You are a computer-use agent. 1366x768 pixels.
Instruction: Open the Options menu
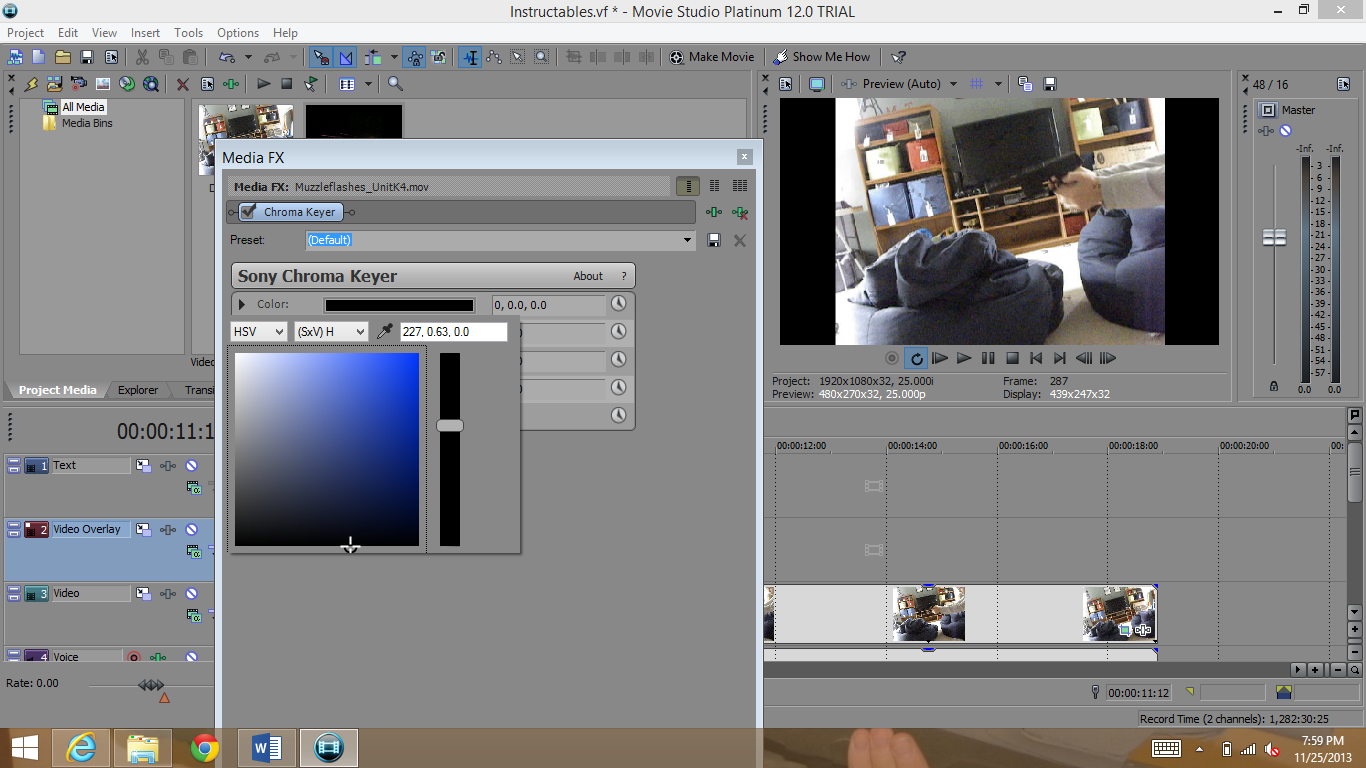pyautogui.click(x=238, y=33)
